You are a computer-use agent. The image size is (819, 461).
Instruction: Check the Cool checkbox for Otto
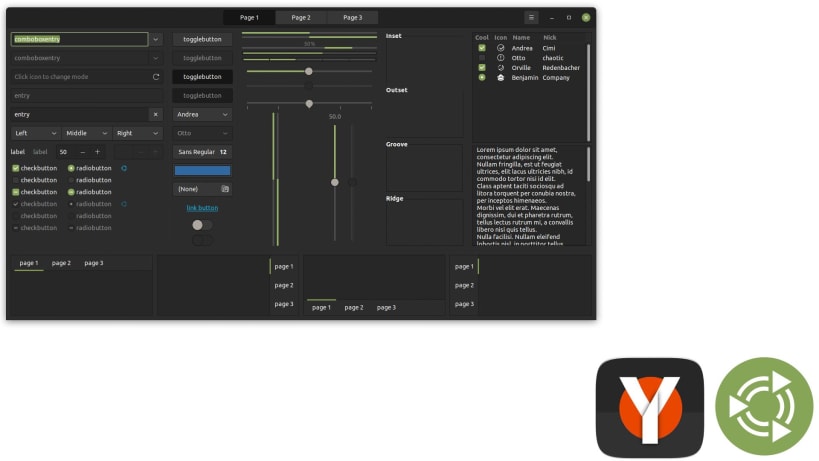pos(482,58)
